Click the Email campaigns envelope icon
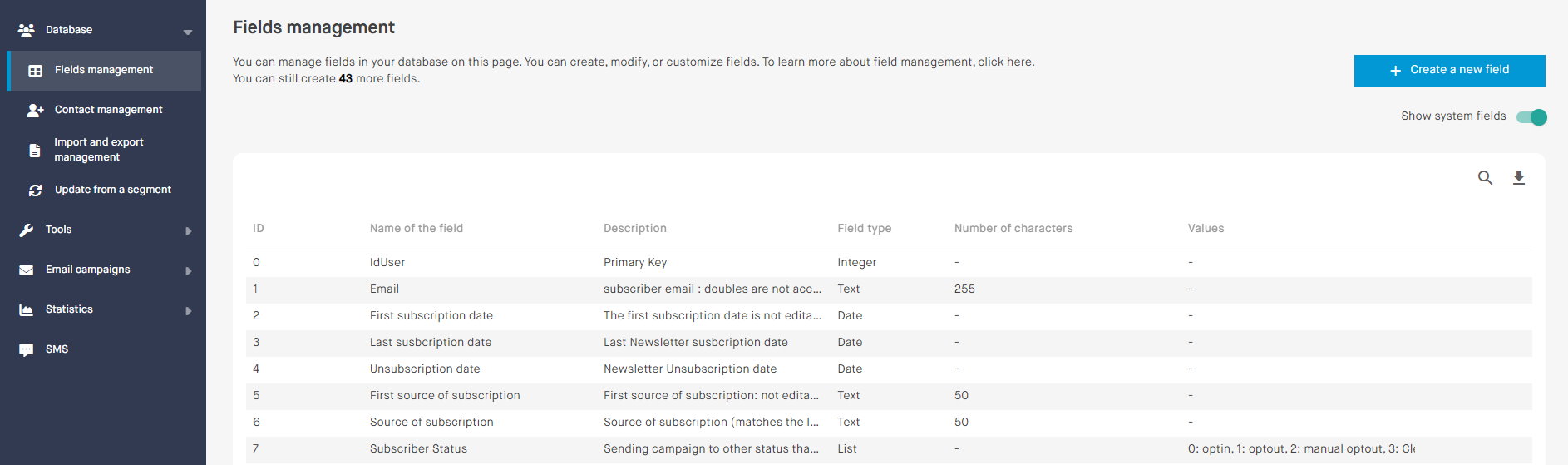The width and height of the screenshot is (1568, 465). coord(27,270)
